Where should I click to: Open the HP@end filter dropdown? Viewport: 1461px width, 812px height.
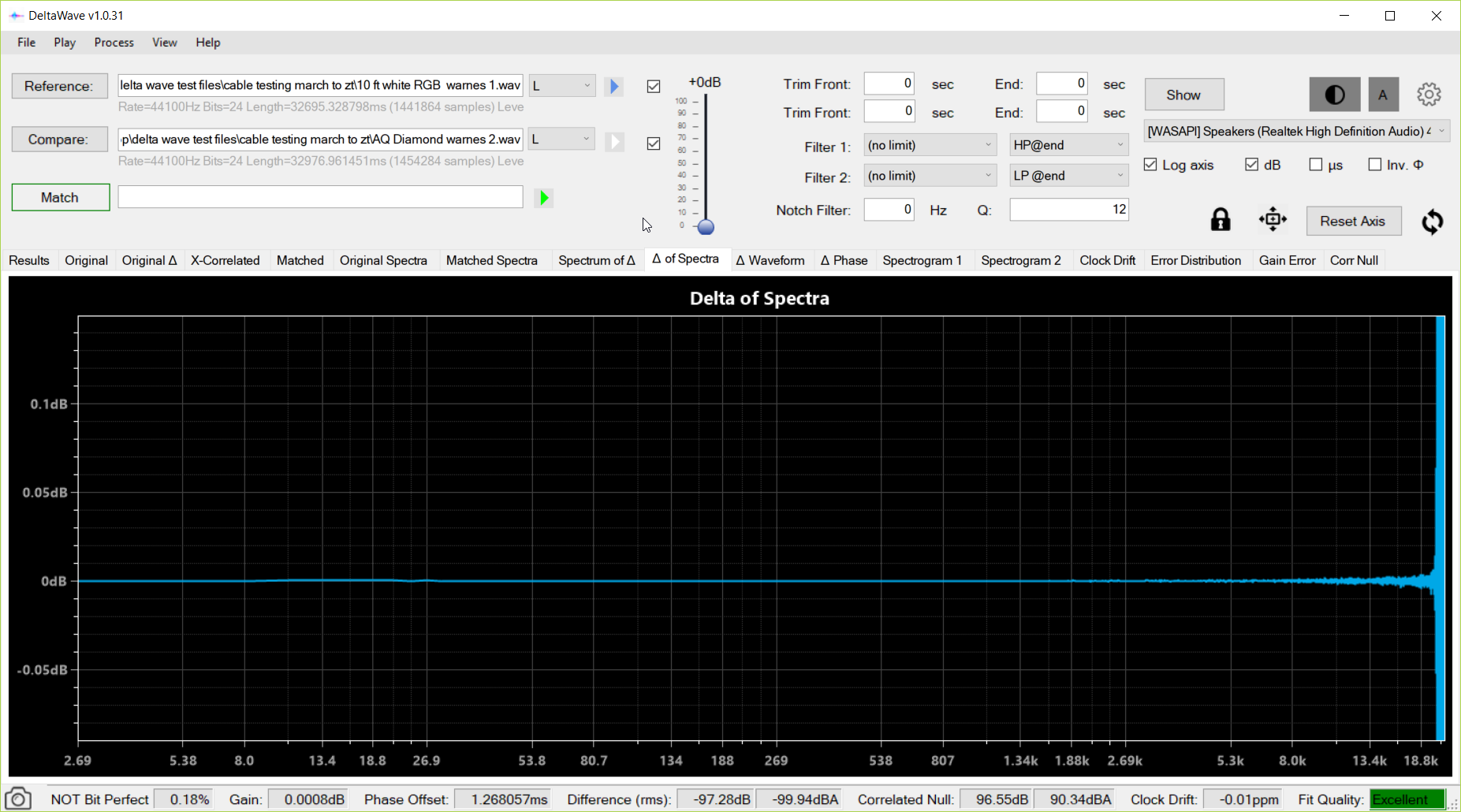(x=1069, y=145)
